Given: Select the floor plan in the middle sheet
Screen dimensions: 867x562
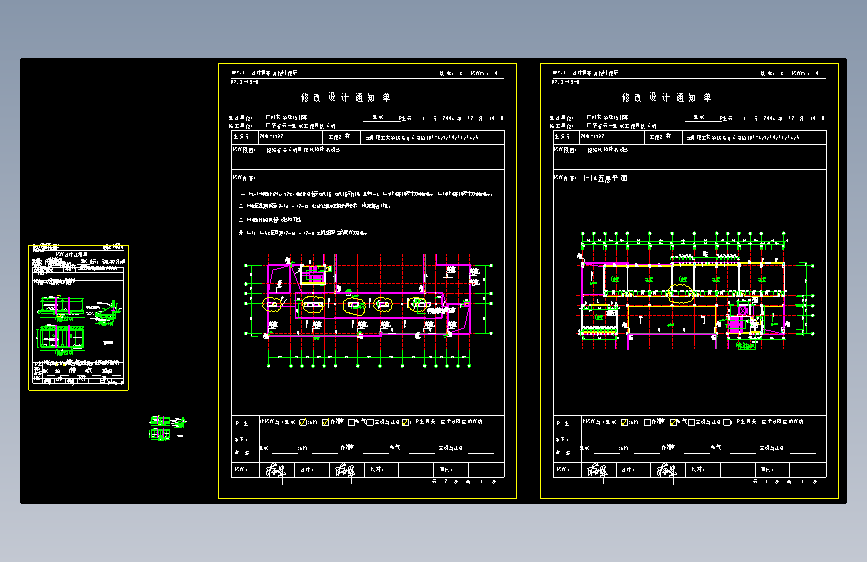Looking at the screenshot, I should tap(368, 311).
